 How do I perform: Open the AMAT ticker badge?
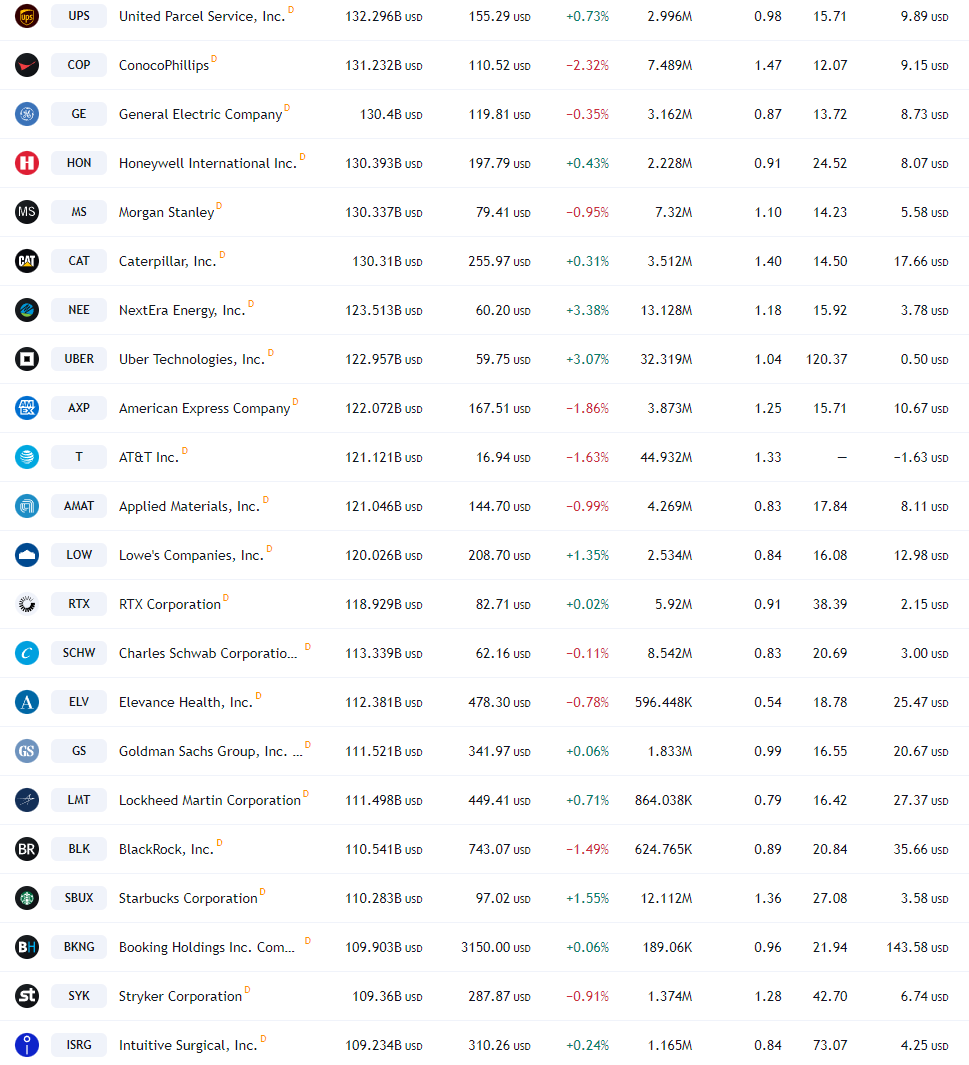(79, 505)
